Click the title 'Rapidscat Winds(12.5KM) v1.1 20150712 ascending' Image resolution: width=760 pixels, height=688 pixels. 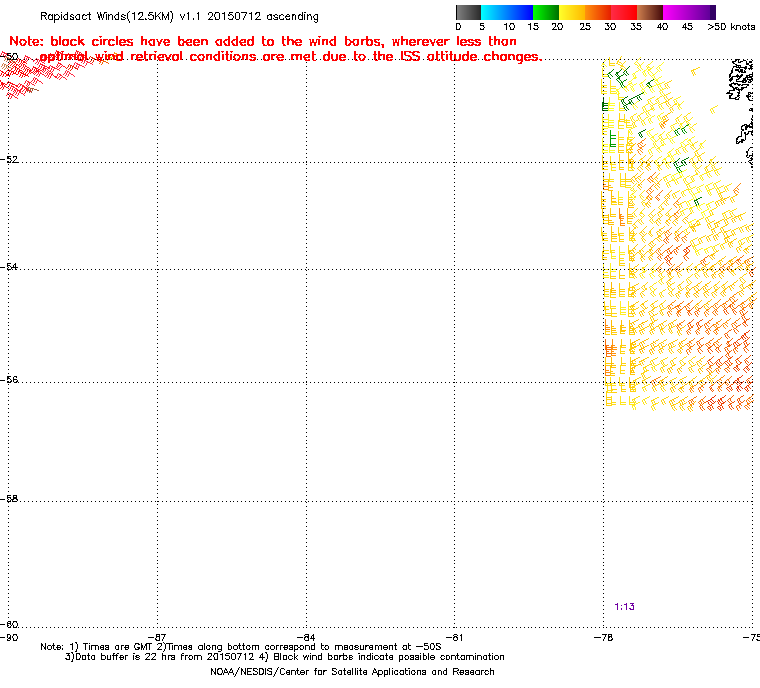[x=179, y=16]
